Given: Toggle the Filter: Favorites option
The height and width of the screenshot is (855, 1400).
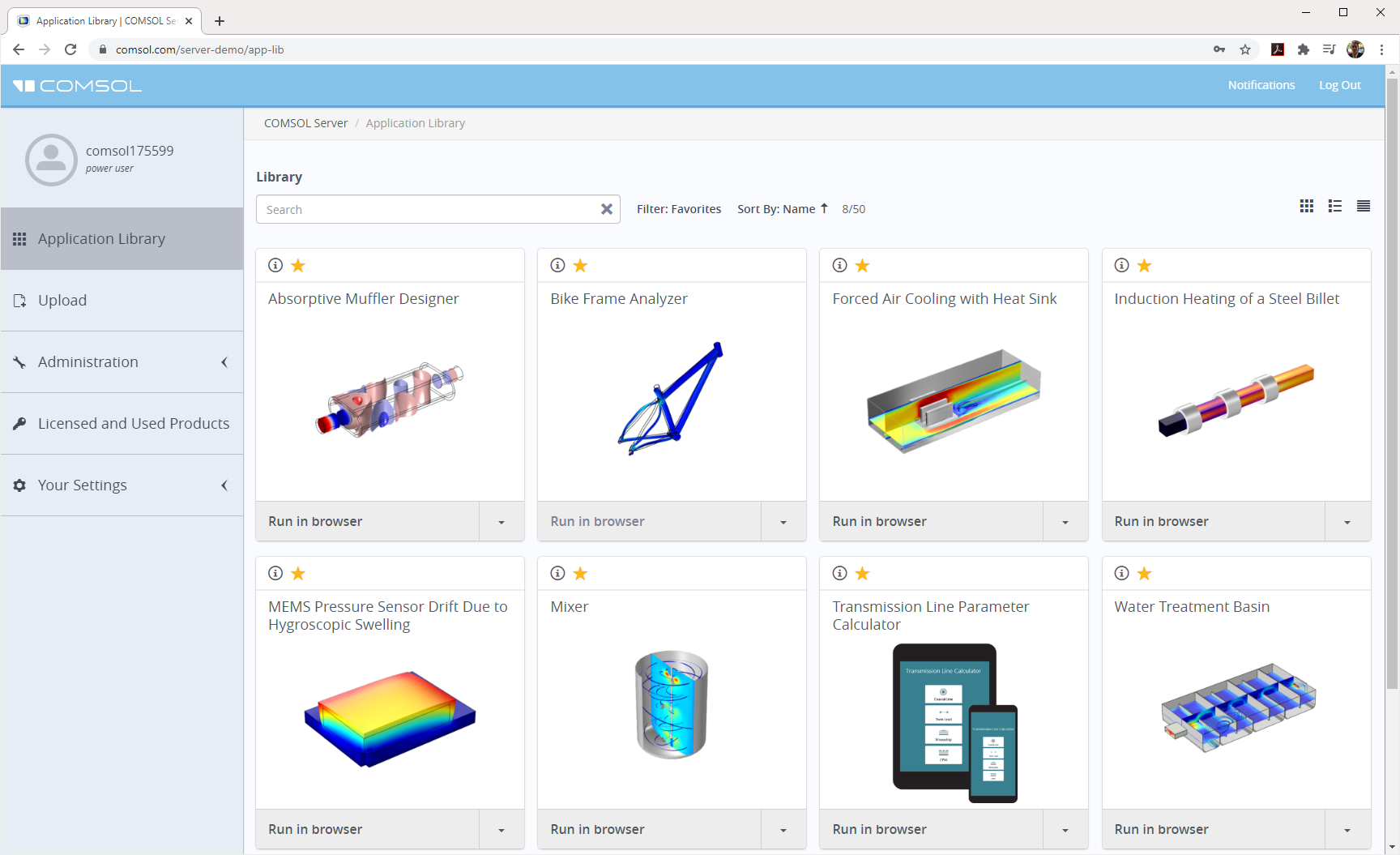Looking at the screenshot, I should pos(679,209).
